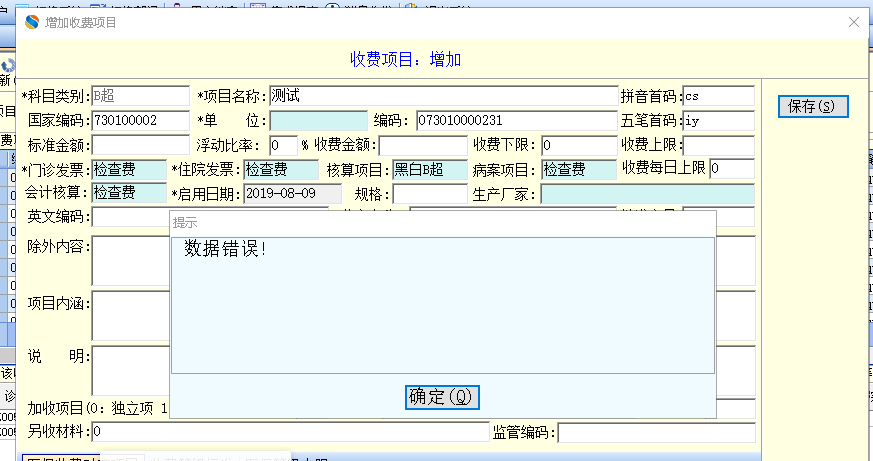This screenshot has height=461, width=873.
Task: Click the 收费项目：增加 heading
Action: tap(405, 59)
